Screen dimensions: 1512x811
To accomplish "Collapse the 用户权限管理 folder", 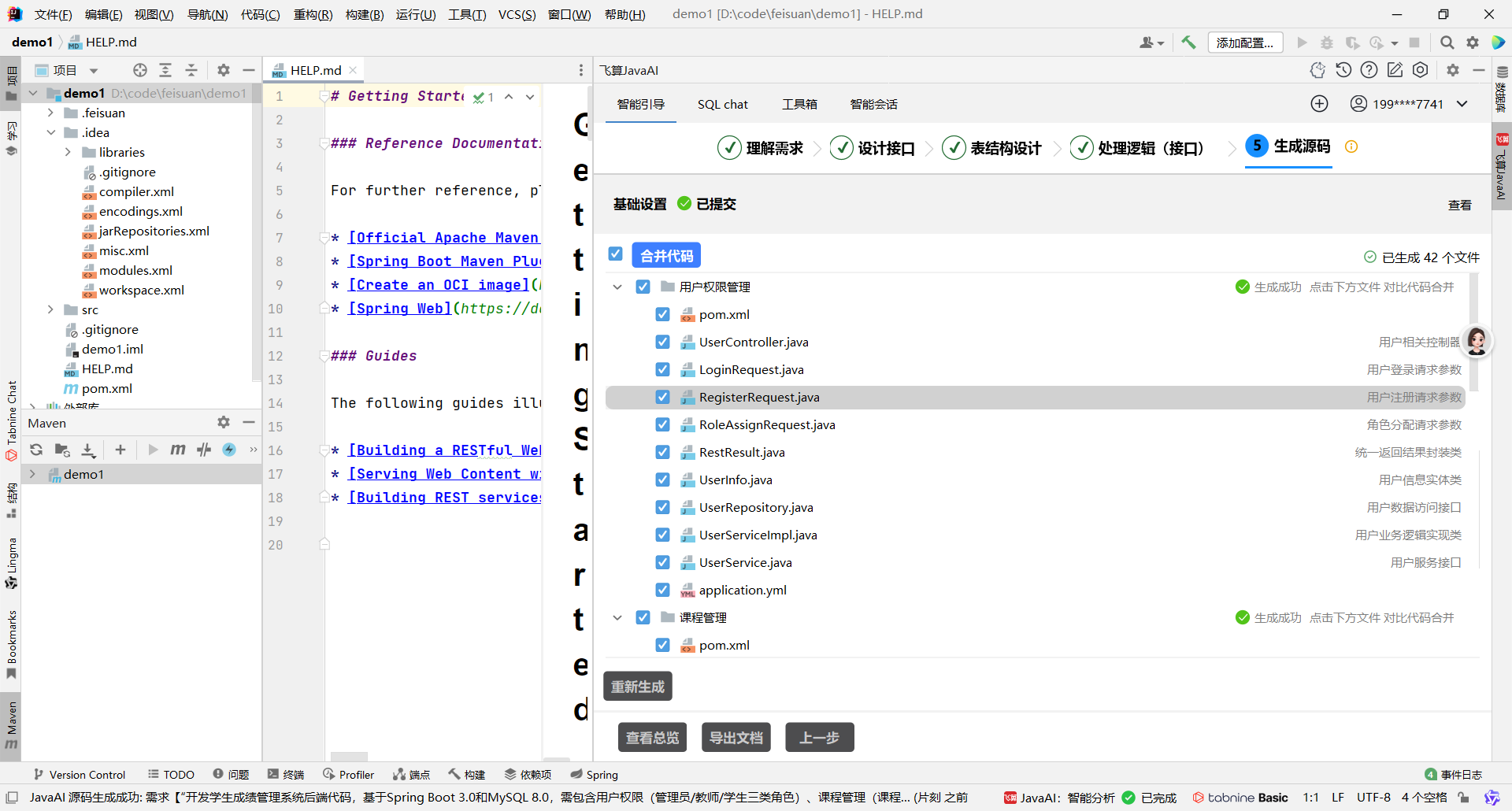I will 617,287.
